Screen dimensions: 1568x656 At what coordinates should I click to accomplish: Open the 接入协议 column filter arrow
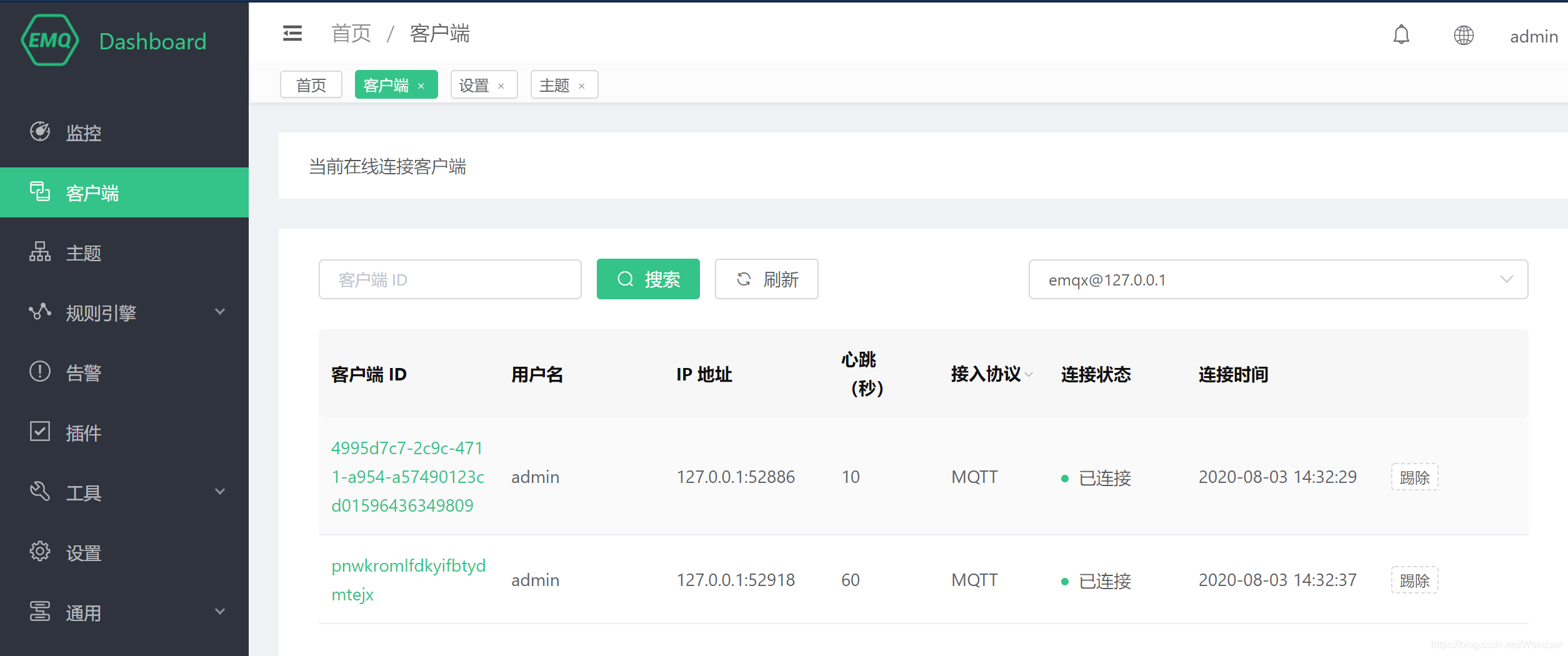pyautogui.click(x=1029, y=375)
